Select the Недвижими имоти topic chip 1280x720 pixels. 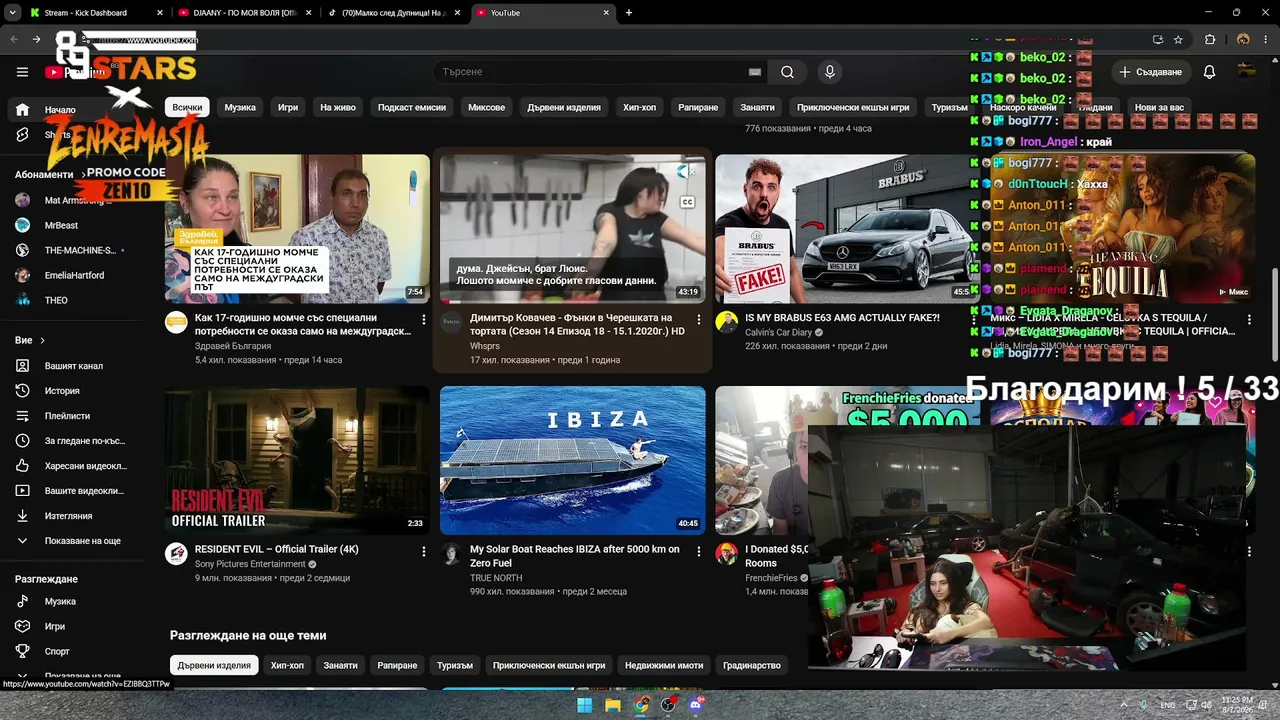[x=664, y=665]
